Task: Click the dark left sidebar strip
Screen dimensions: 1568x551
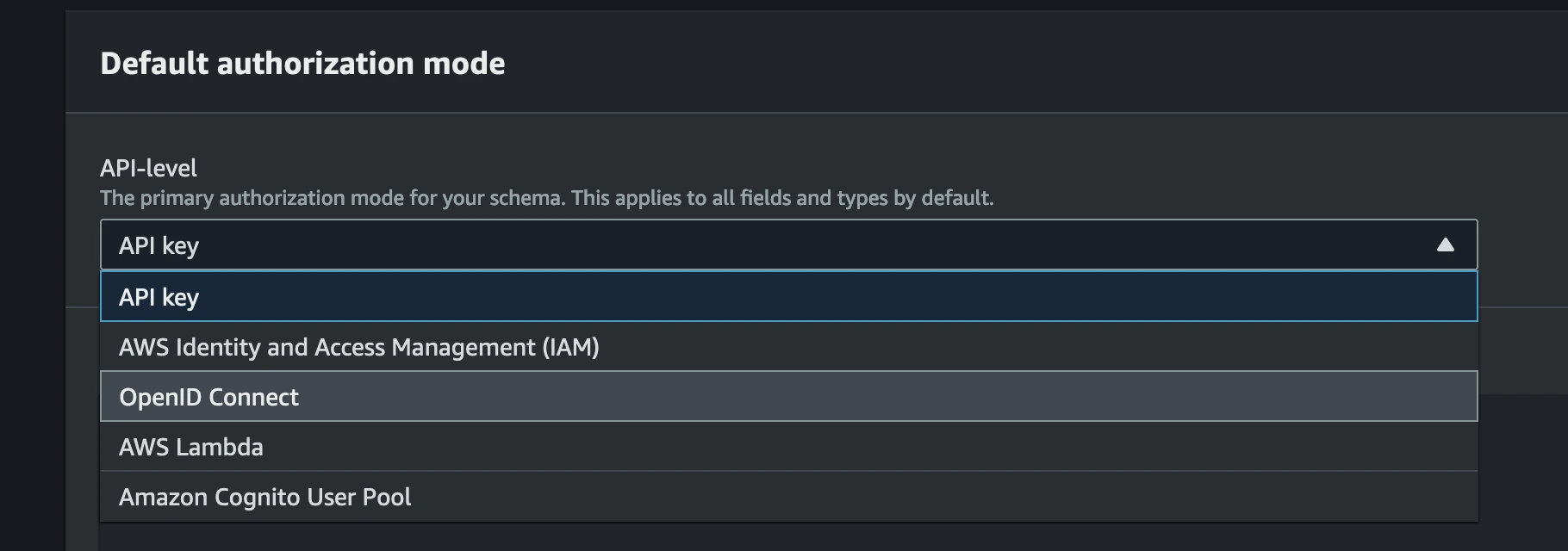Action: point(32,275)
